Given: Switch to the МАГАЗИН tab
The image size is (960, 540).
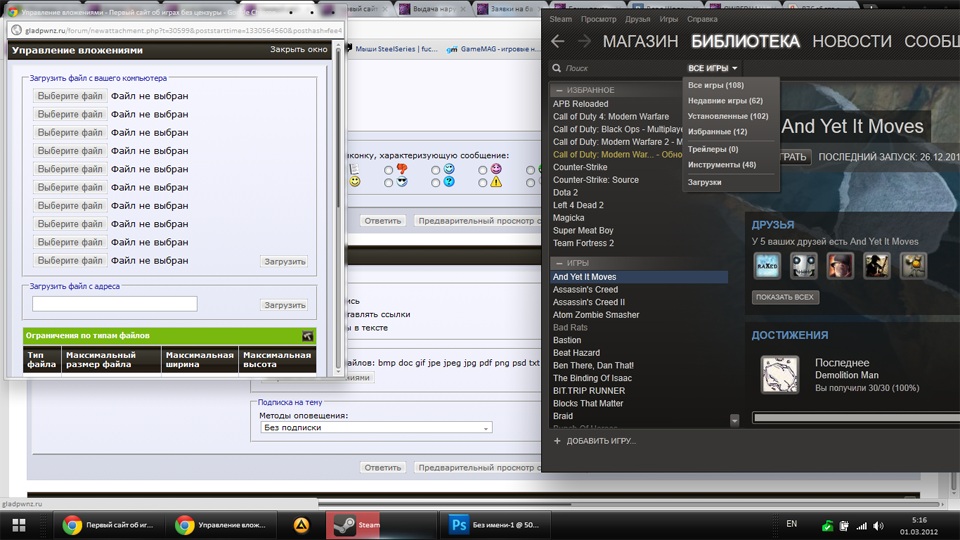Looking at the screenshot, I should pyautogui.click(x=640, y=41).
